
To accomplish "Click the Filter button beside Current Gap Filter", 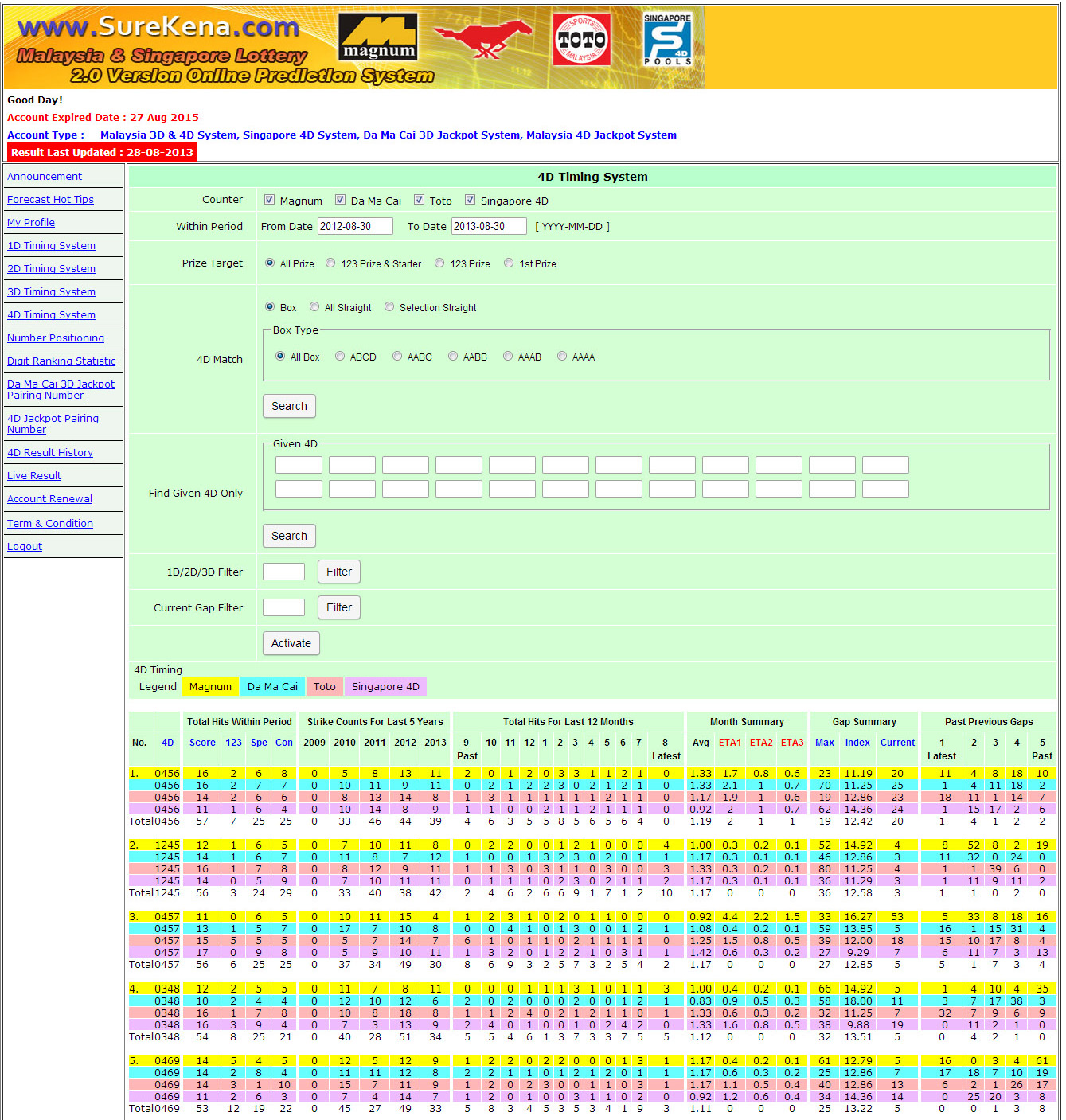I will [338, 607].
